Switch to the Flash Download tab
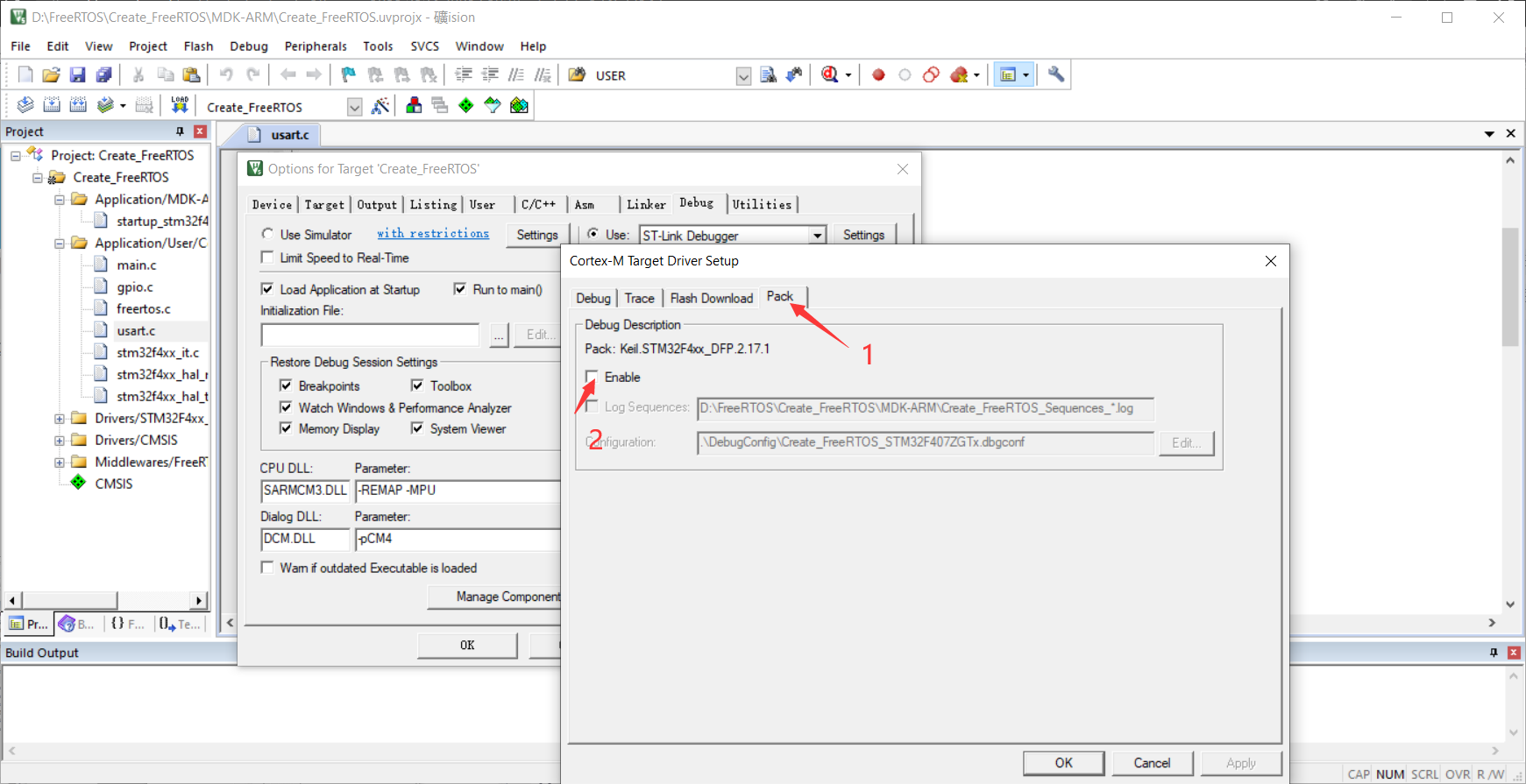The image size is (1526, 784). click(712, 298)
